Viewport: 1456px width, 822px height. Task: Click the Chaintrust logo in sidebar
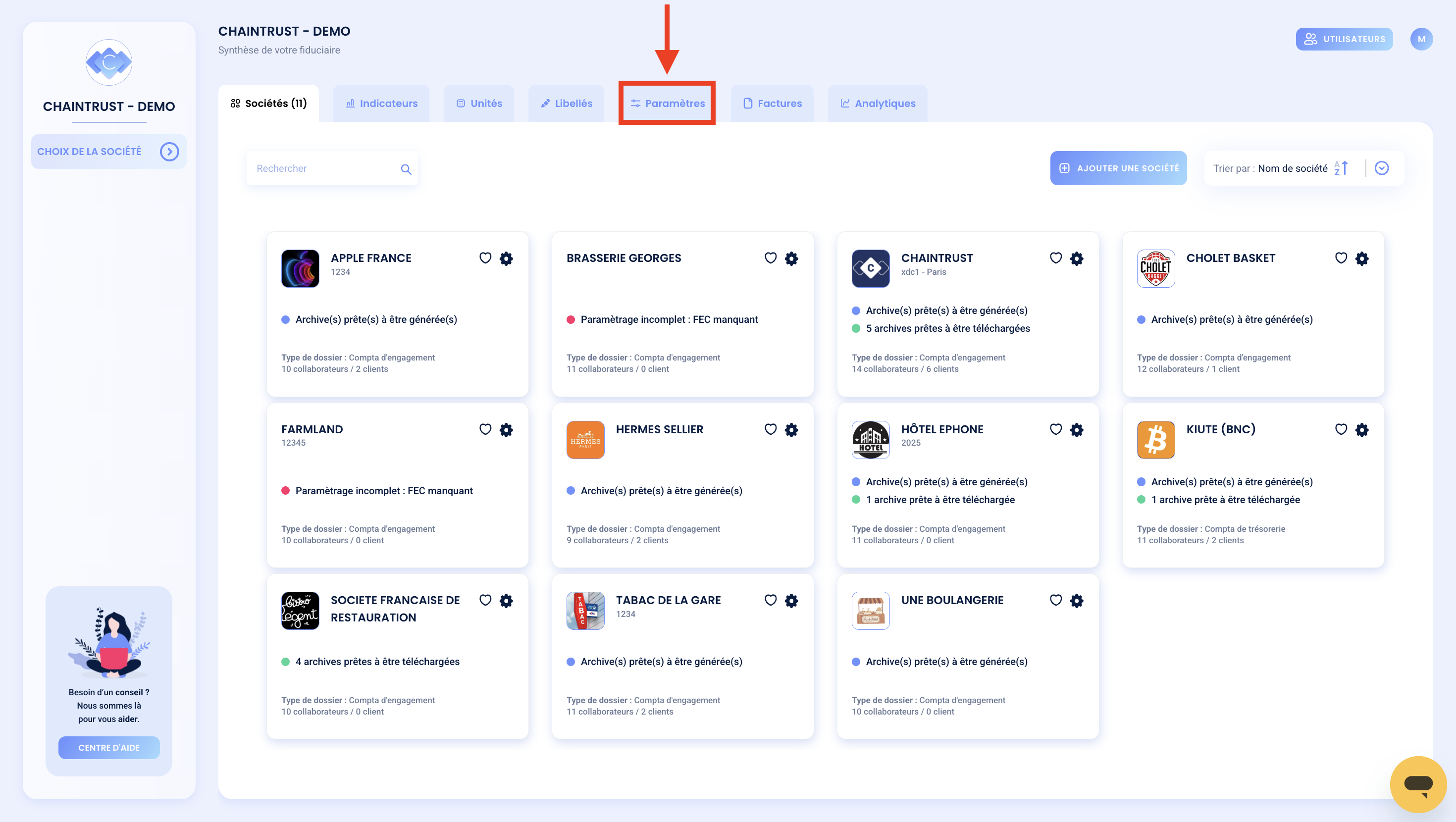click(x=108, y=62)
